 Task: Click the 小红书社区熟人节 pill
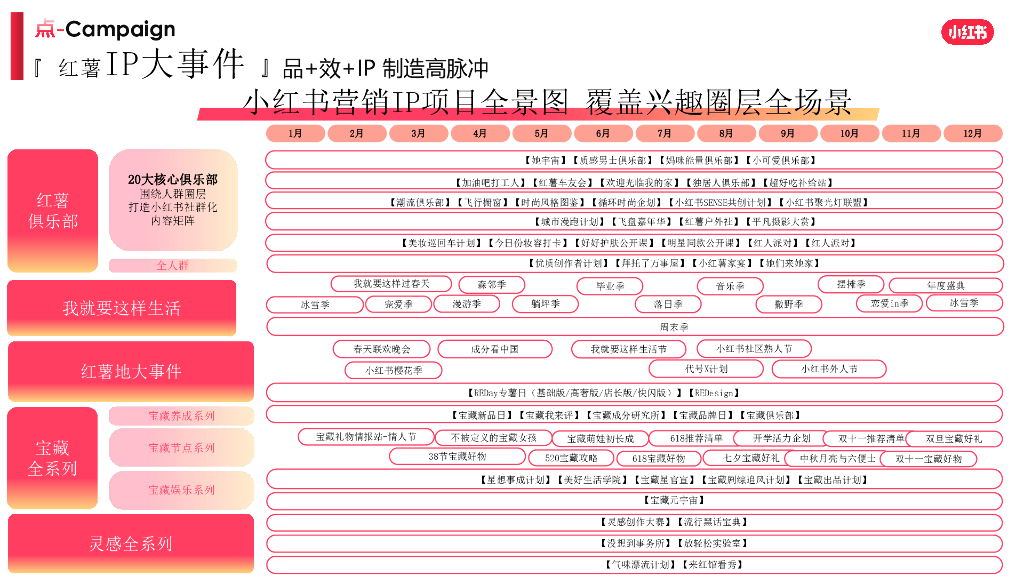tap(754, 349)
